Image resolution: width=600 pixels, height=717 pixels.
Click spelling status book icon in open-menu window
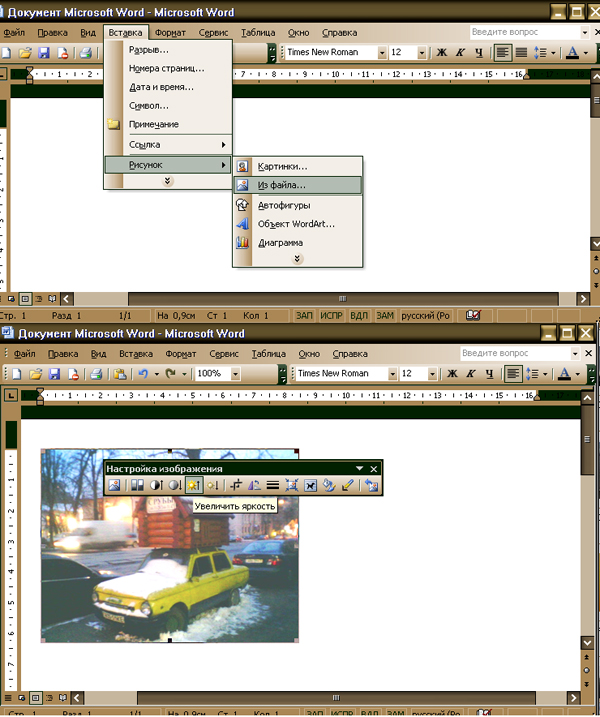tap(473, 316)
